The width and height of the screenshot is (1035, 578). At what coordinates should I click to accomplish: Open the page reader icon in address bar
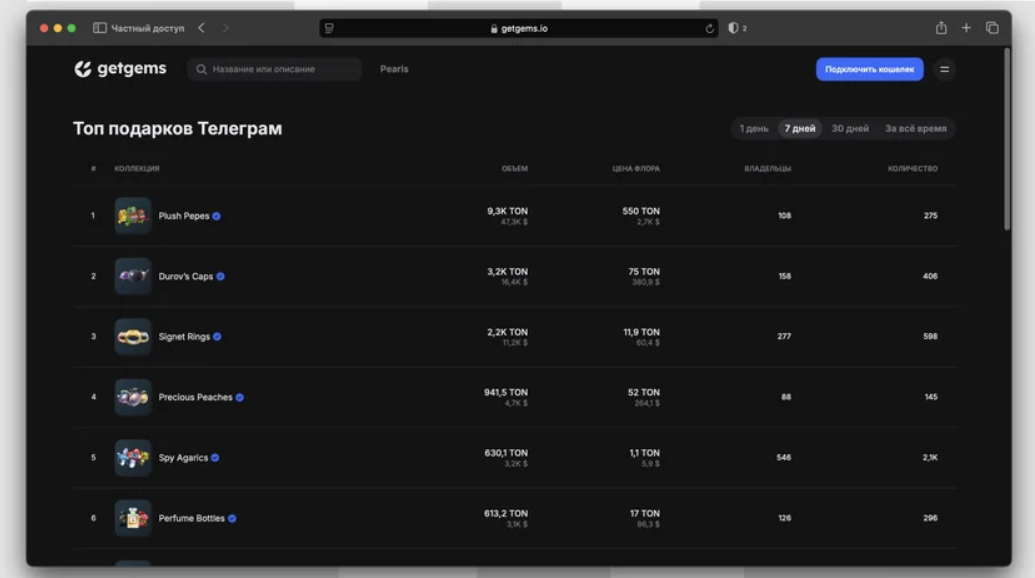click(x=329, y=28)
